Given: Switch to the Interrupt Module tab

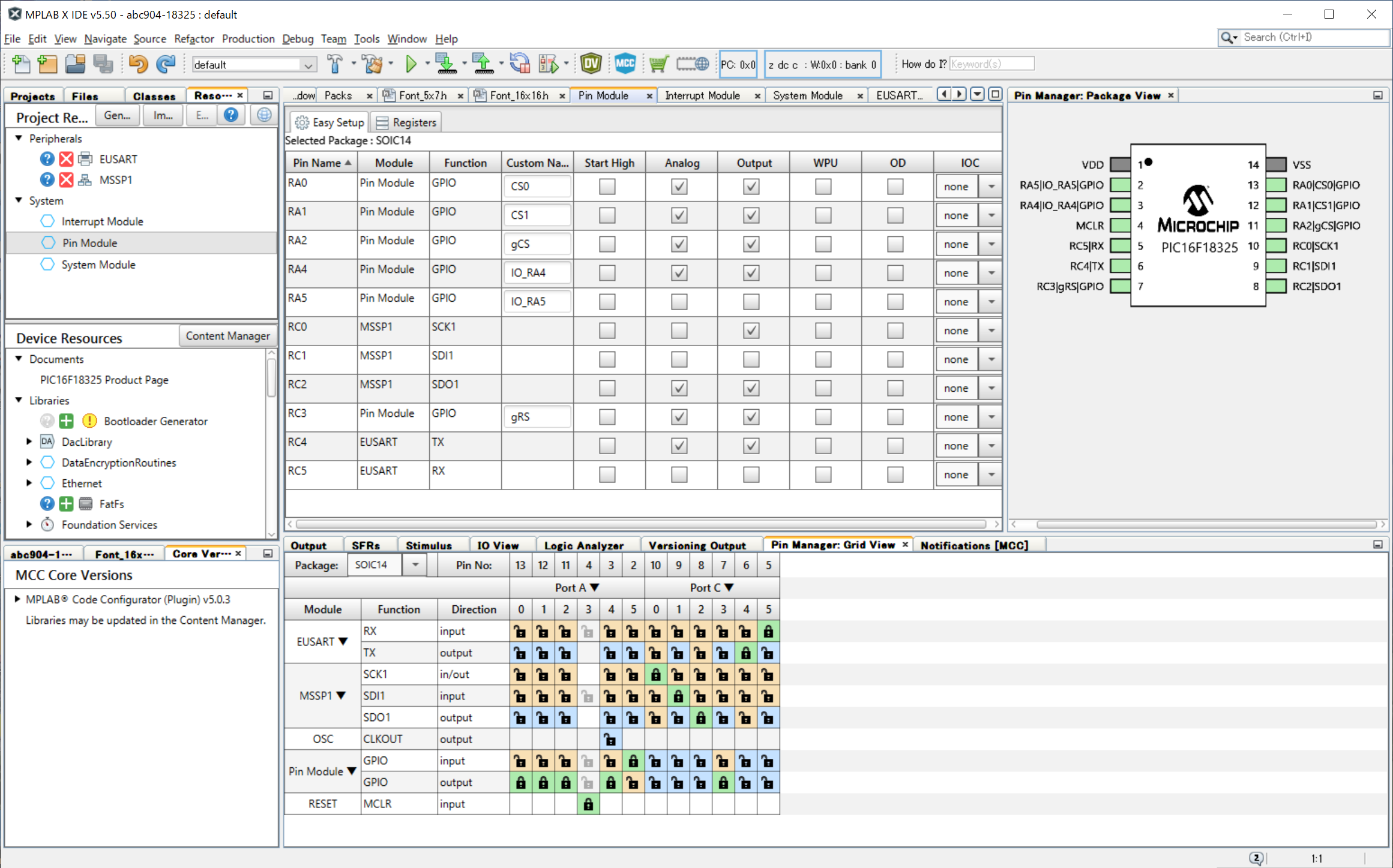Looking at the screenshot, I should click(702, 95).
